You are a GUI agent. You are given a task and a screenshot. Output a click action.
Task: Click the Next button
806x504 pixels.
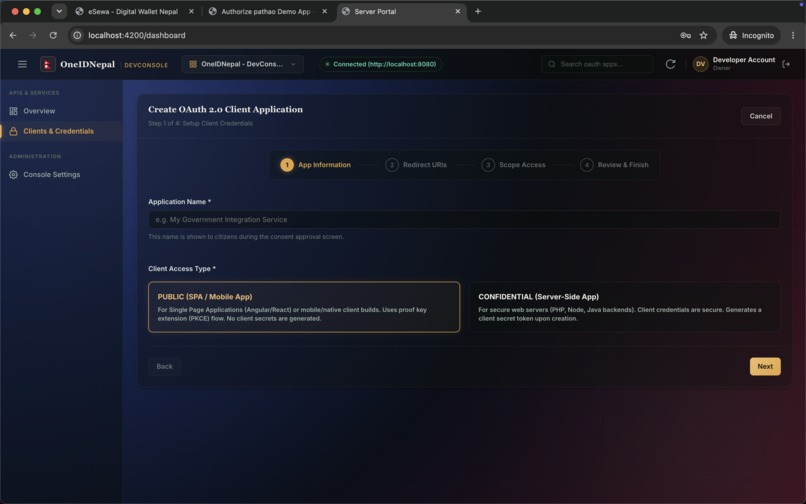coord(765,367)
